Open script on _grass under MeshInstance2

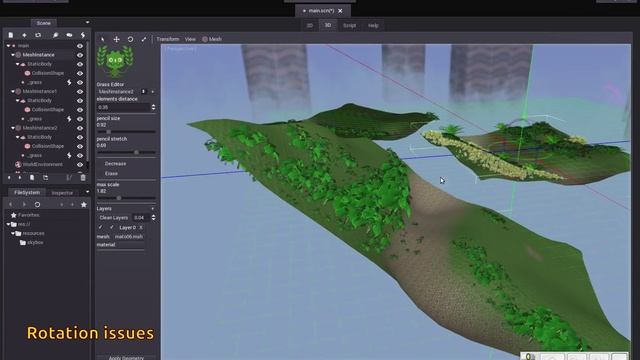(x=69, y=156)
